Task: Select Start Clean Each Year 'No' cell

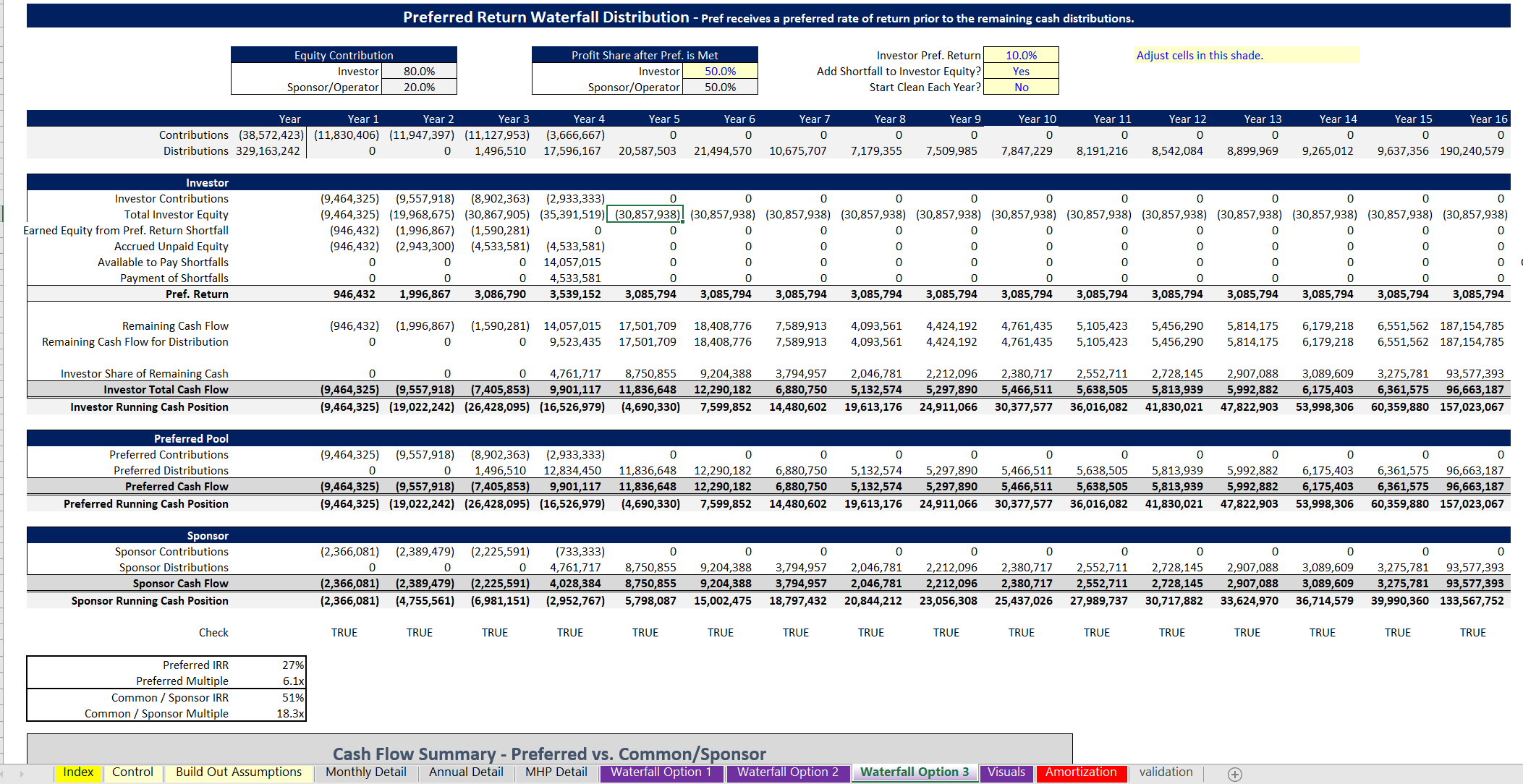Action: 1021,87
